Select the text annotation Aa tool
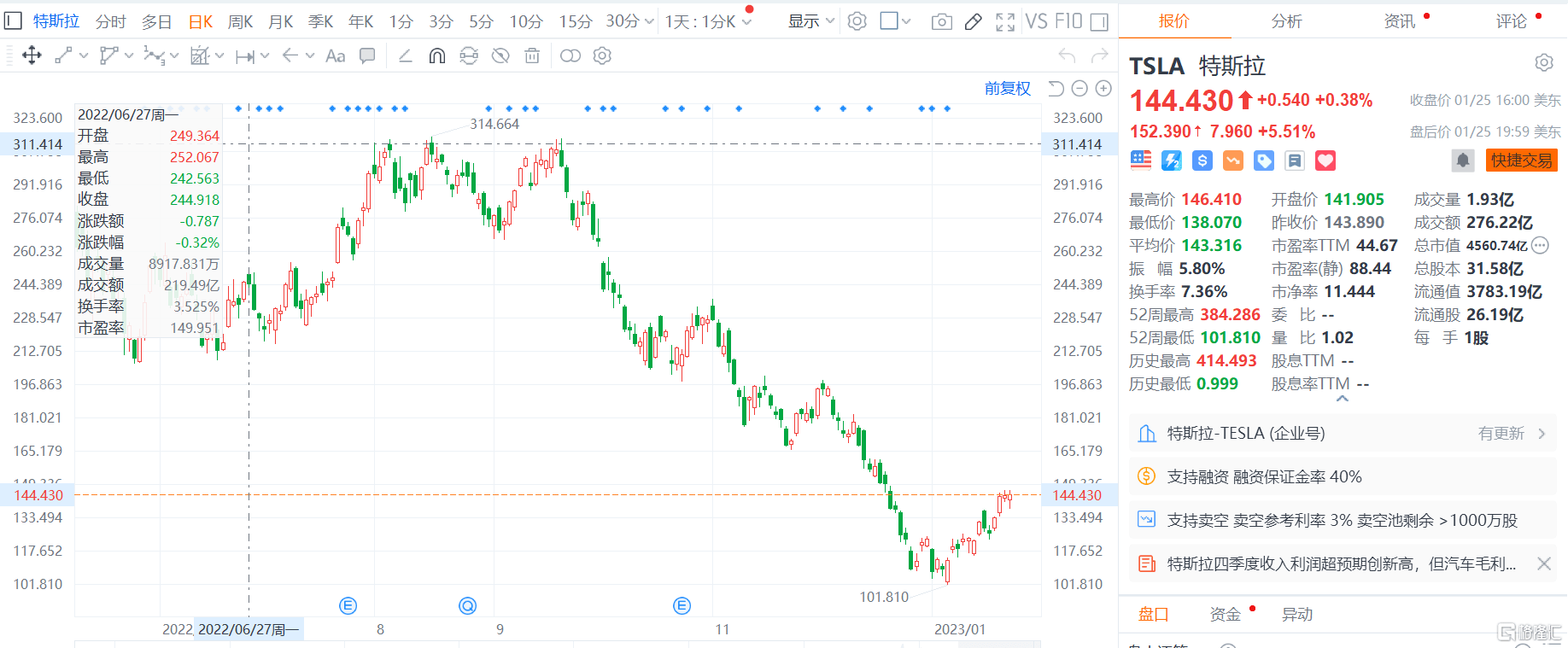1568x648 pixels. (336, 56)
